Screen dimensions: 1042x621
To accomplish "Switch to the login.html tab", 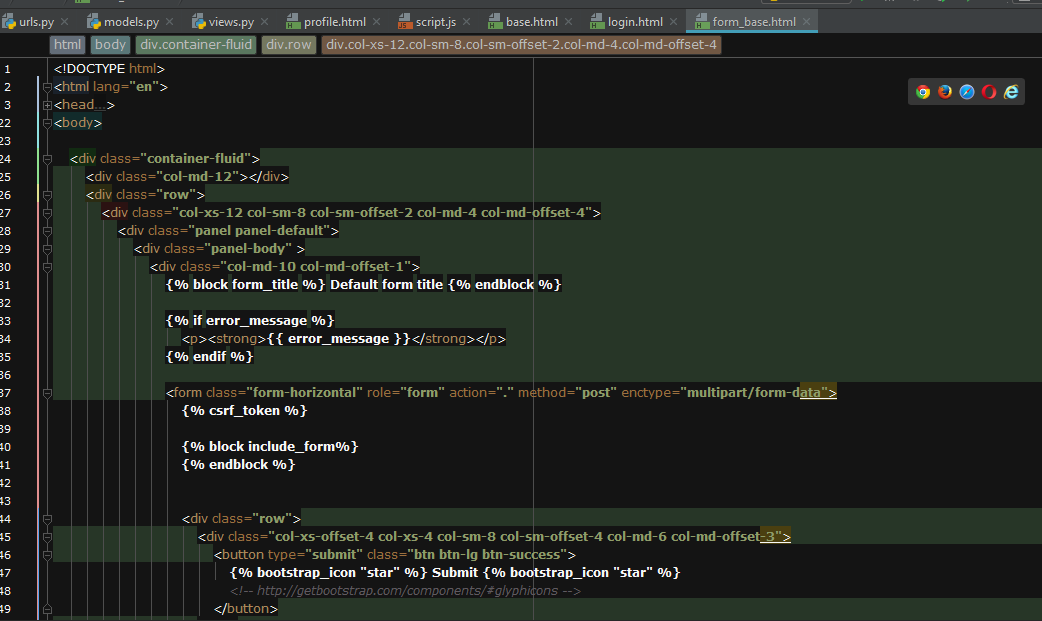I will pos(635,21).
